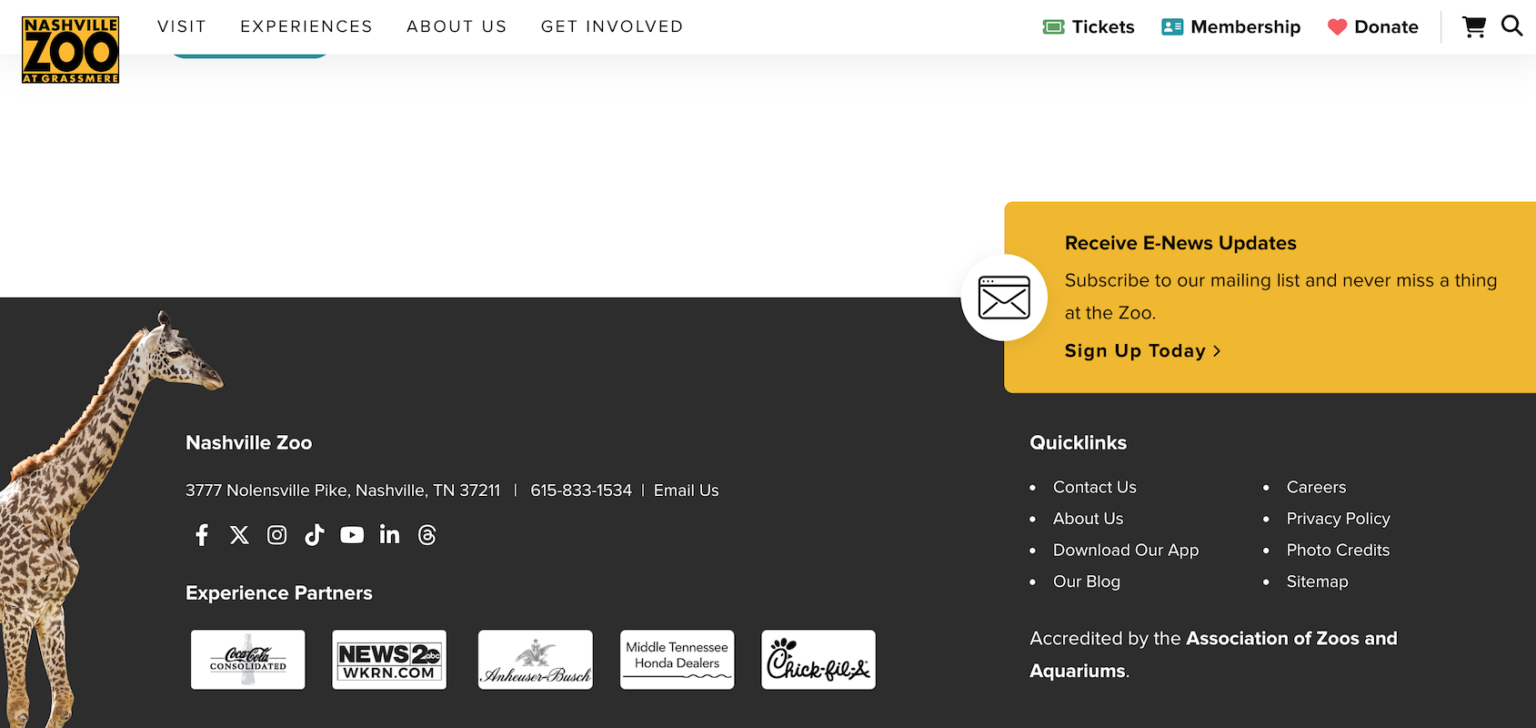The image size is (1536, 728).
Task: Click the Chick-fil-A partner logo
Action: [x=818, y=660]
